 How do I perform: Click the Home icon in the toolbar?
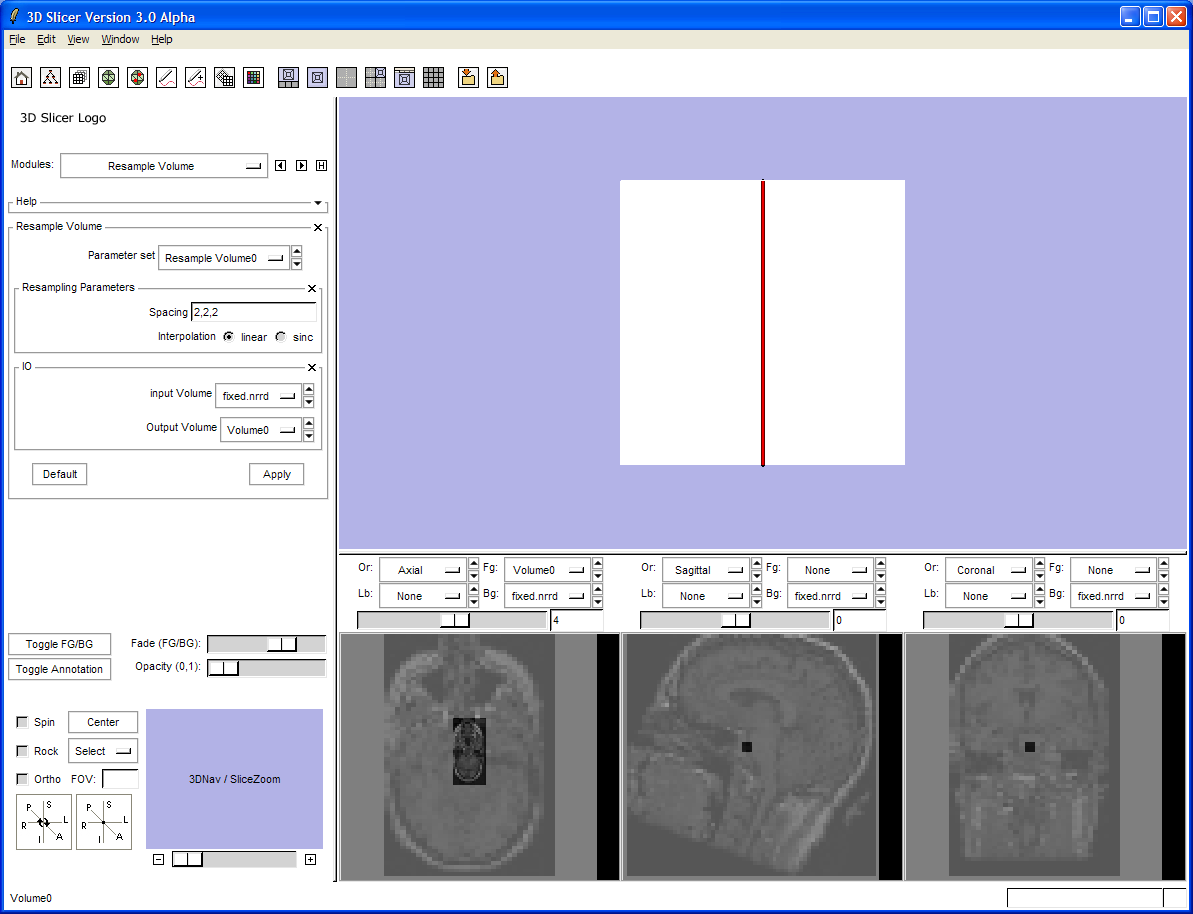(21, 78)
